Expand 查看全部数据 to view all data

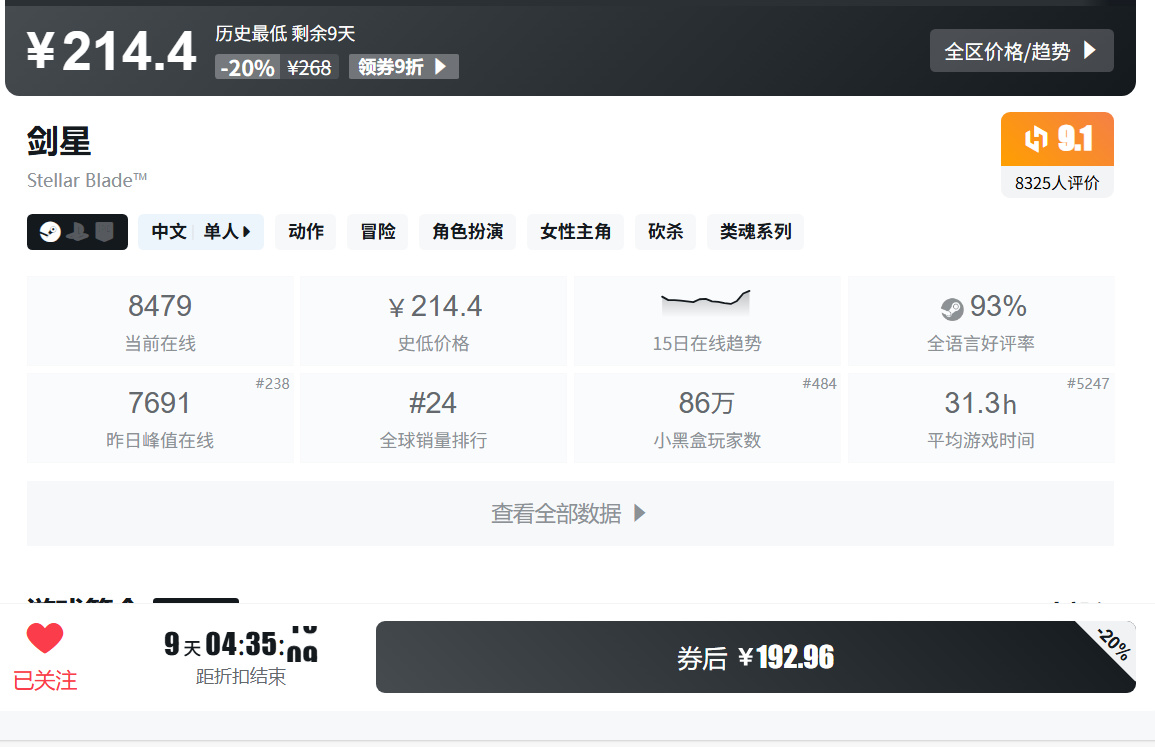[x=570, y=513]
